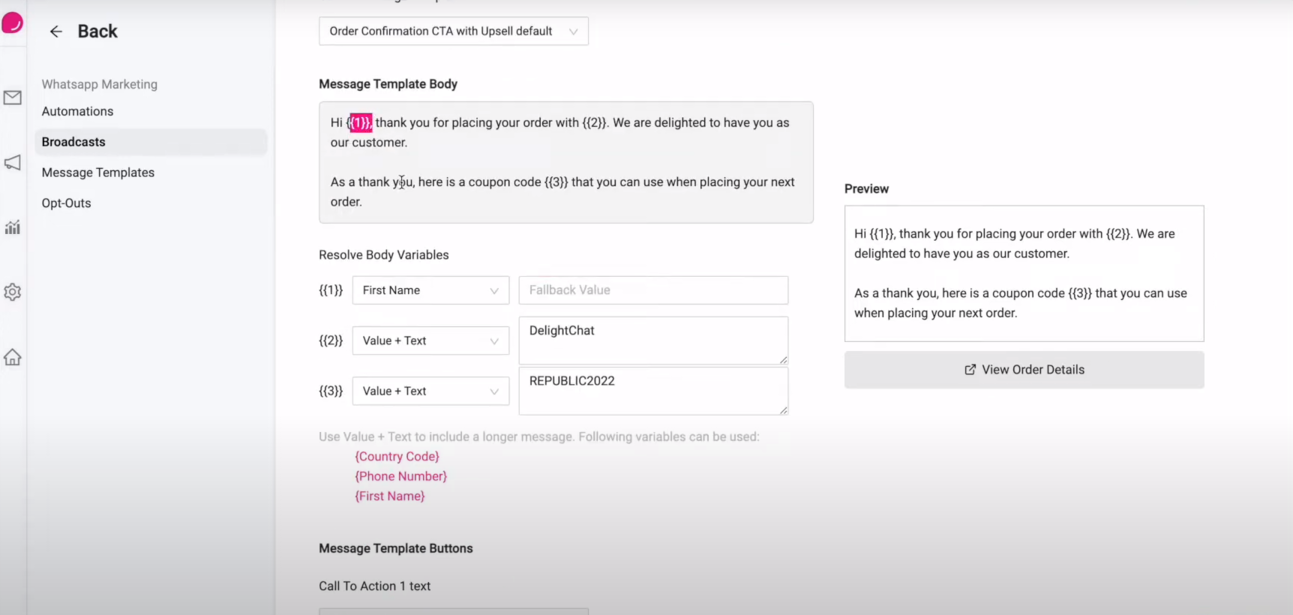Click the external link icon on View Order Details
Screen dimensions: 1293x615
[969, 370]
